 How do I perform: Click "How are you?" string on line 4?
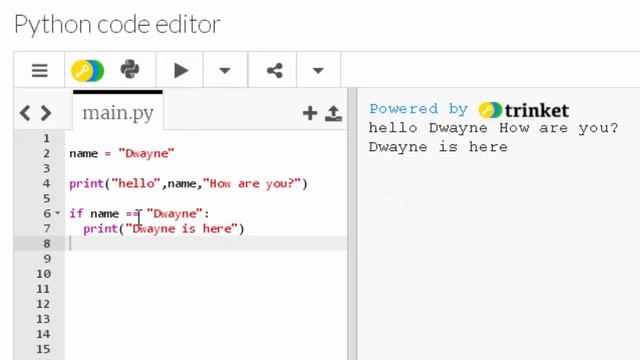click(x=252, y=184)
